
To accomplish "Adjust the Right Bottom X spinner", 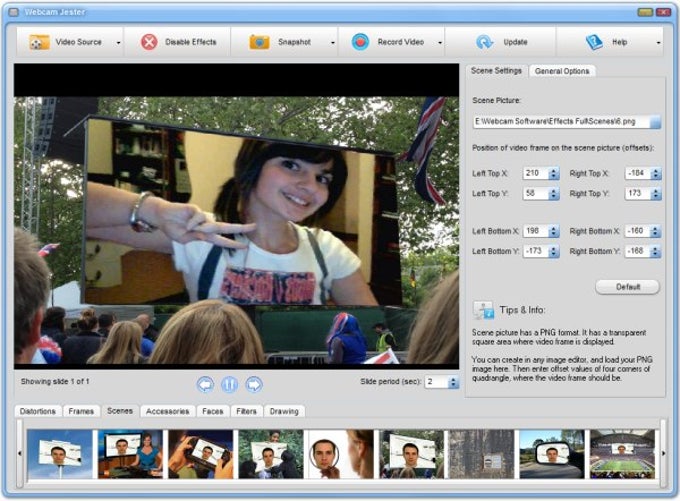I will pyautogui.click(x=656, y=231).
